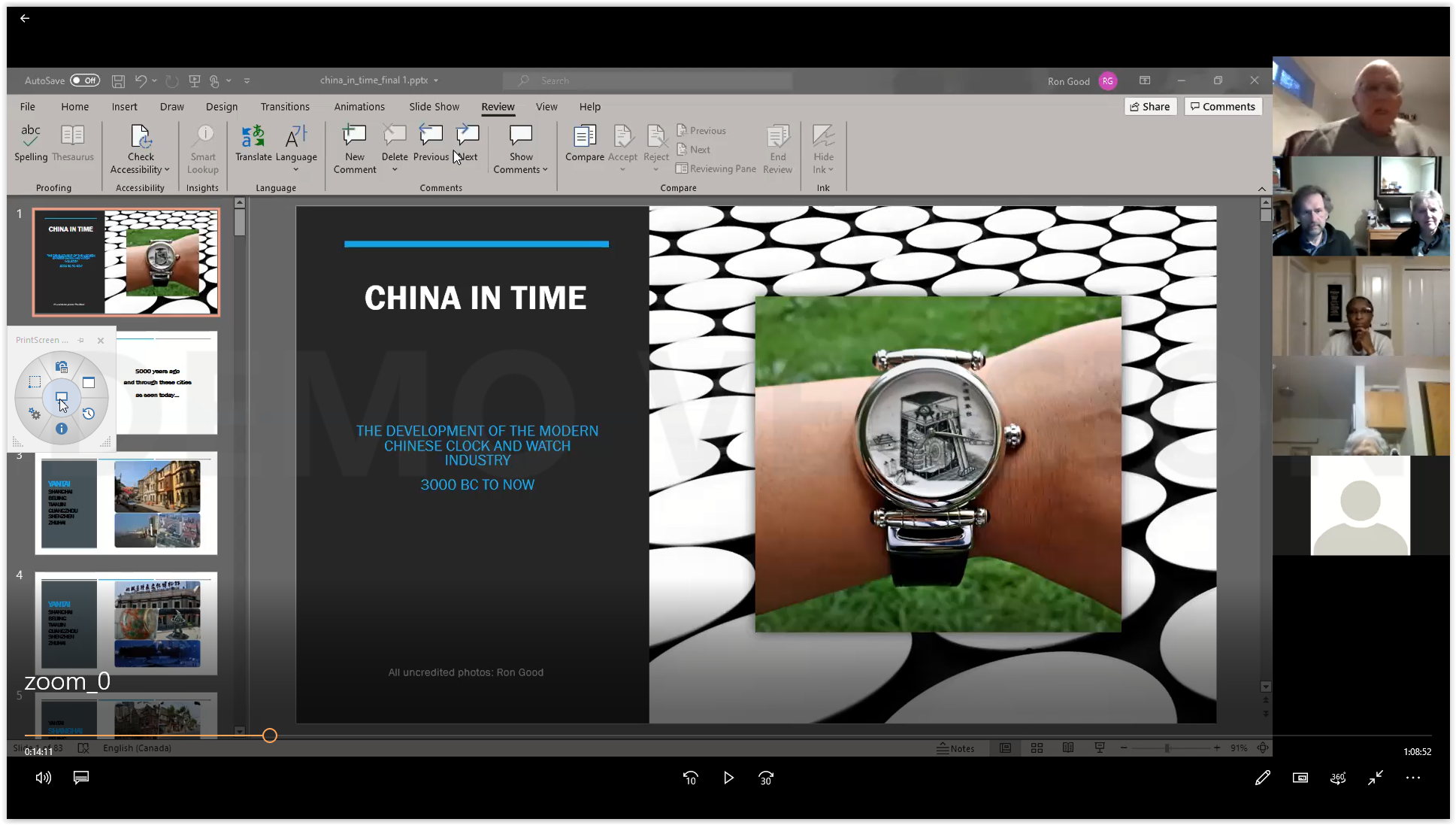Expand the Check Accessibility dropdown
The height and width of the screenshot is (825, 1456).
(167, 170)
